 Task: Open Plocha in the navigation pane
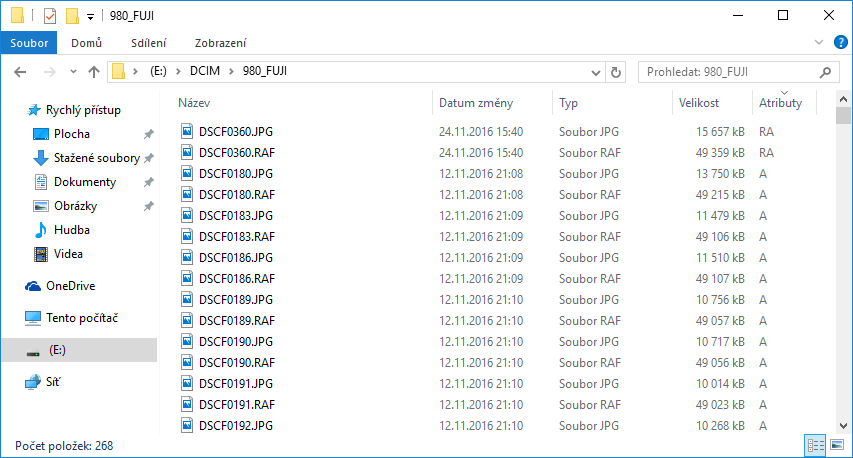72,134
